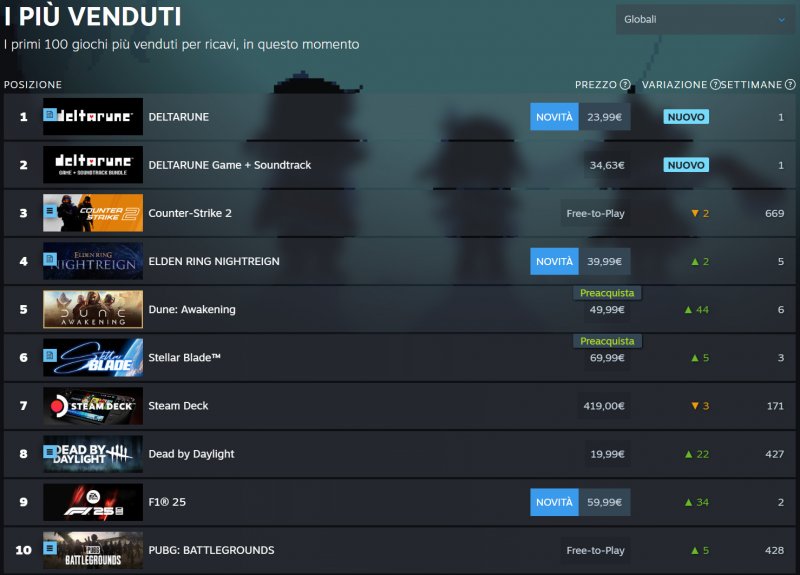Click the down-2 variation for Counter-Strike 2
Image resolution: width=800 pixels, height=575 pixels.
[700, 213]
